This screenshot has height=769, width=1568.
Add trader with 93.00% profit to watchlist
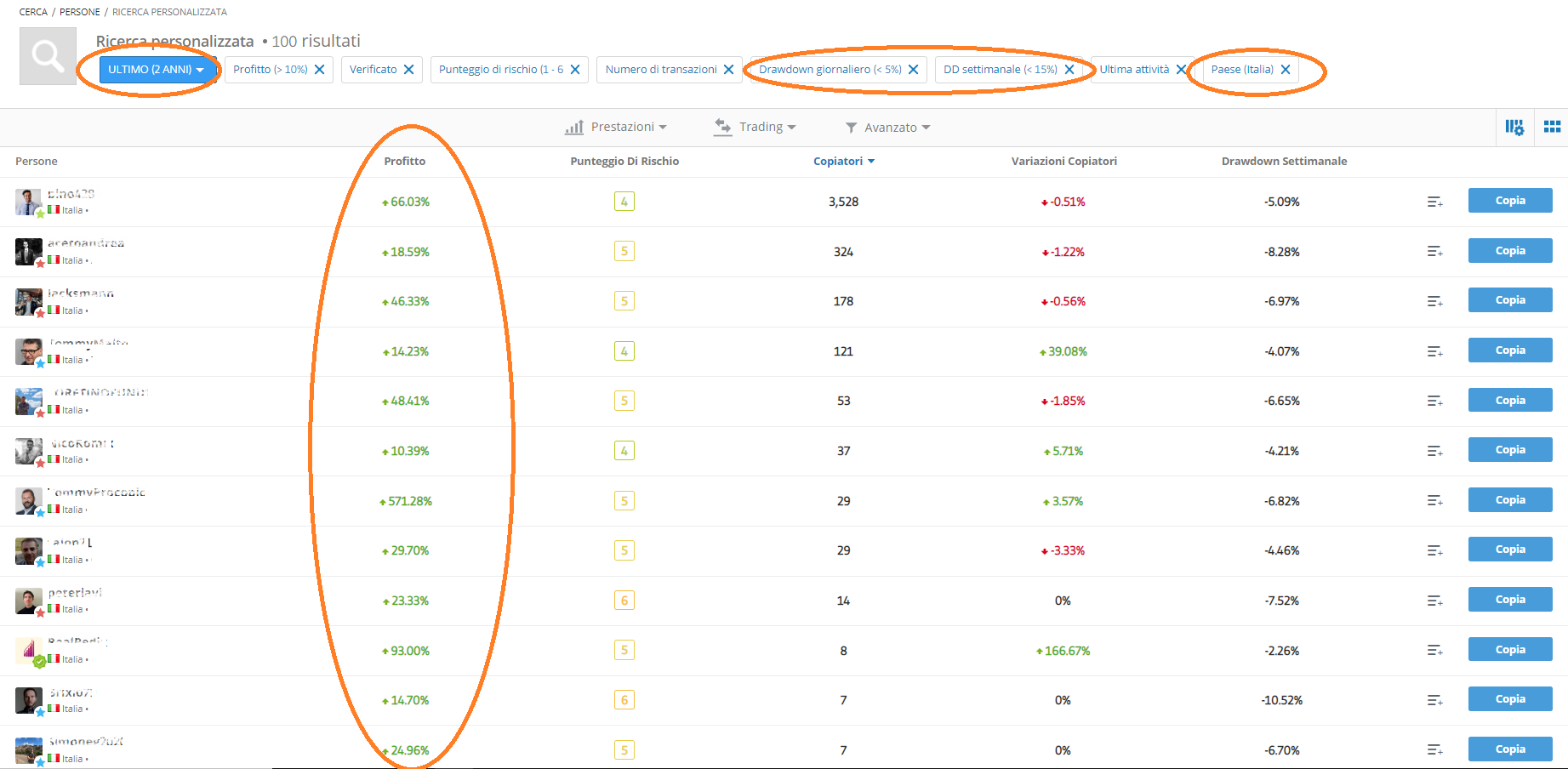[x=1435, y=651]
